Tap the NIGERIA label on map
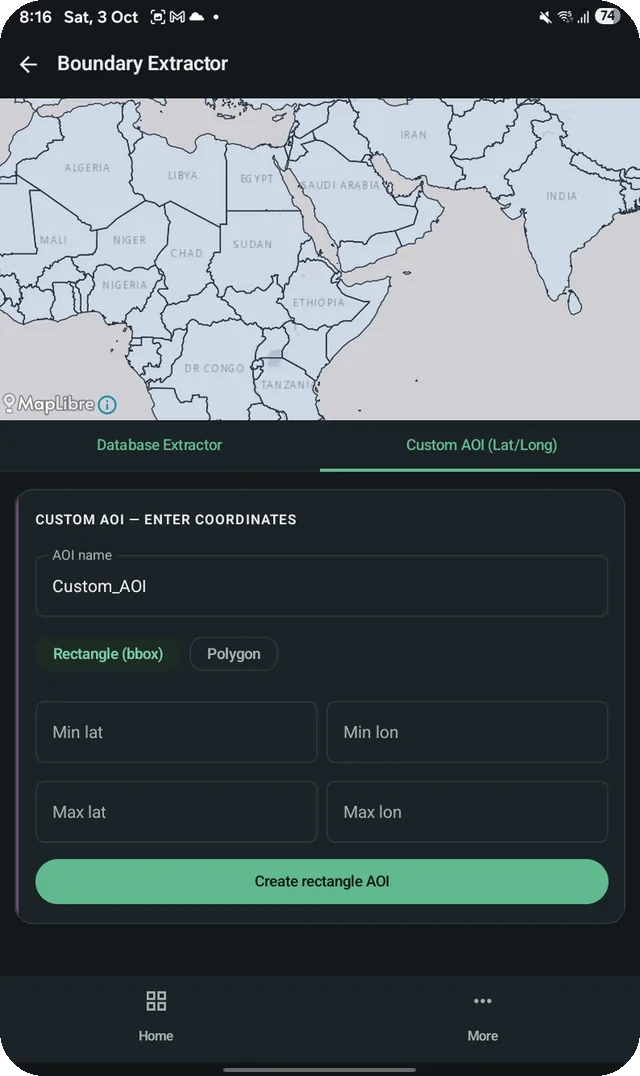This screenshot has height=1076, width=640. 125,285
